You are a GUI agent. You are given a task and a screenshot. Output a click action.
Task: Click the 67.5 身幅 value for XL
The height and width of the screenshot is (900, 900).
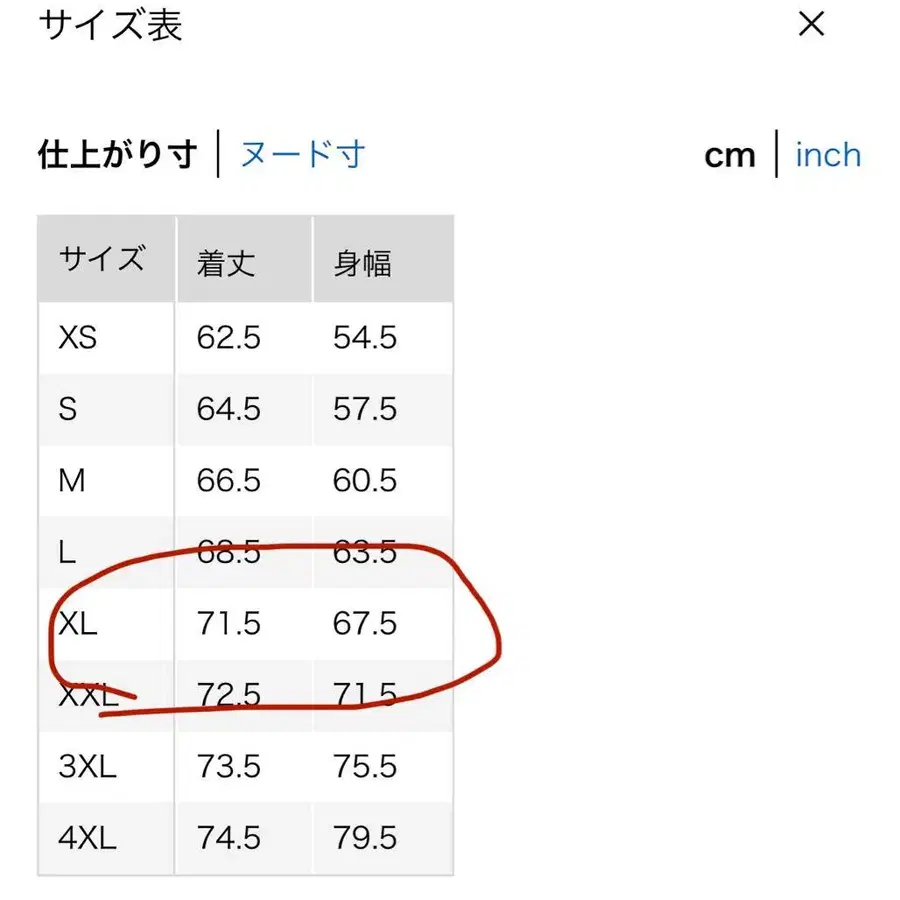click(364, 623)
